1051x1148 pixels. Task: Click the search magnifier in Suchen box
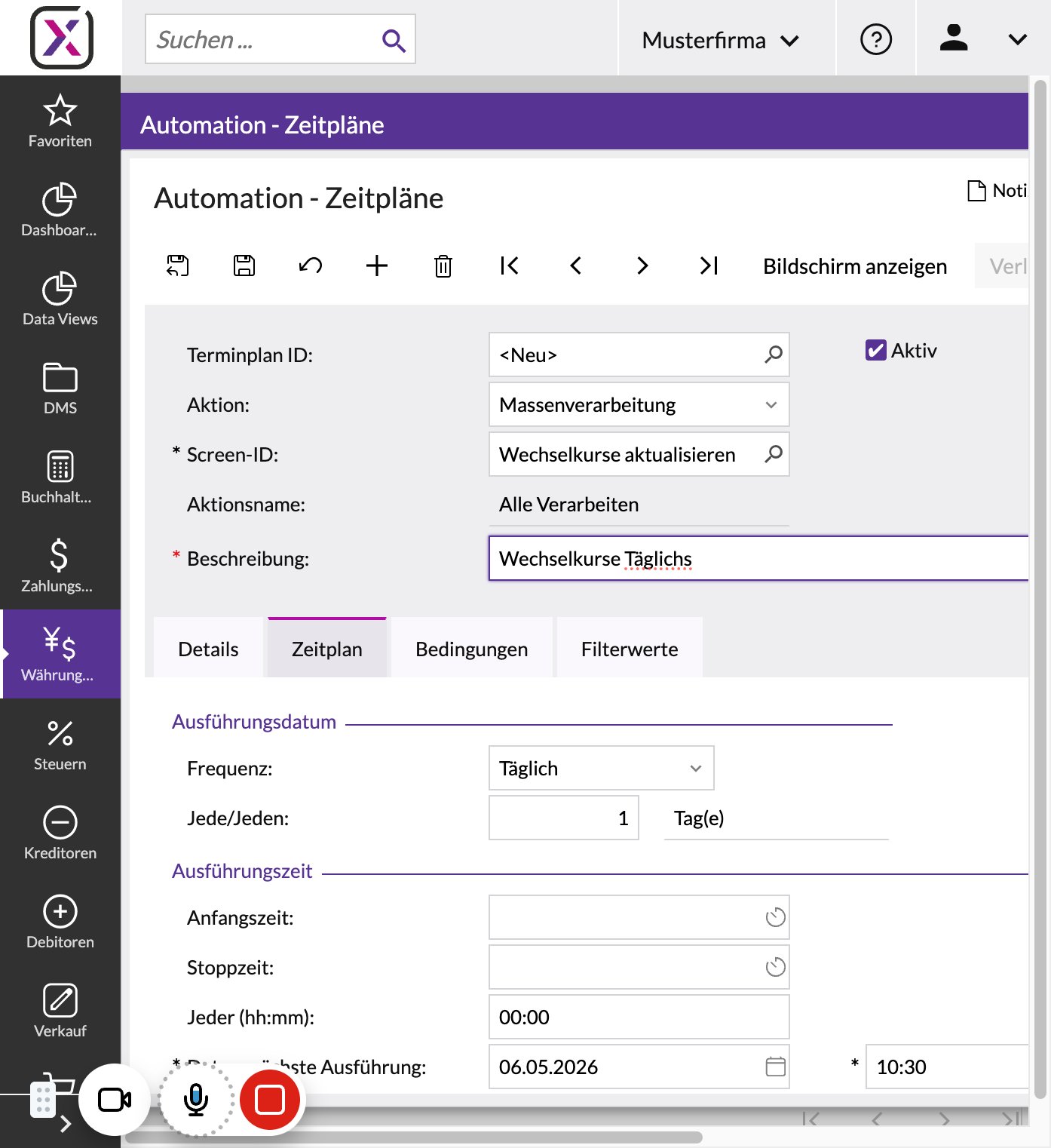[394, 40]
